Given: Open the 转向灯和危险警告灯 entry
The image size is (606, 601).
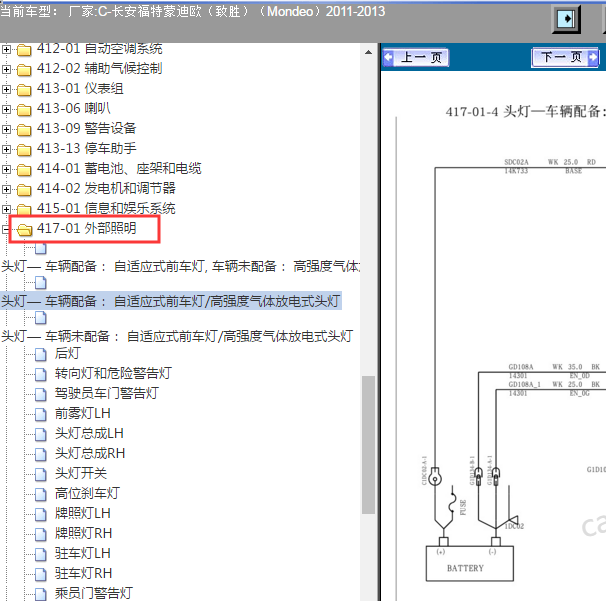Looking at the screenshot, I should point(113,373).
